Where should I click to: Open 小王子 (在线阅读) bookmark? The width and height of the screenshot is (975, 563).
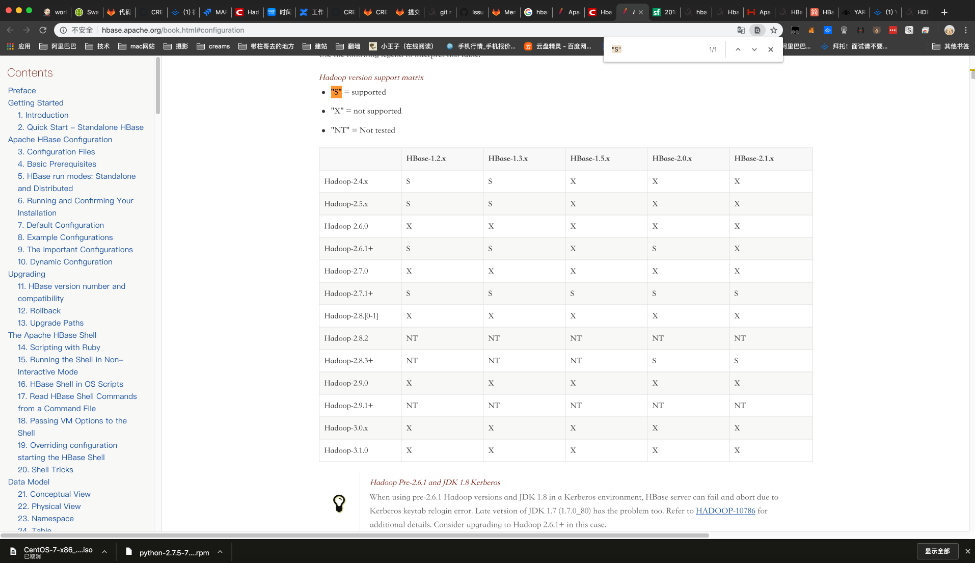click(401, 46)
